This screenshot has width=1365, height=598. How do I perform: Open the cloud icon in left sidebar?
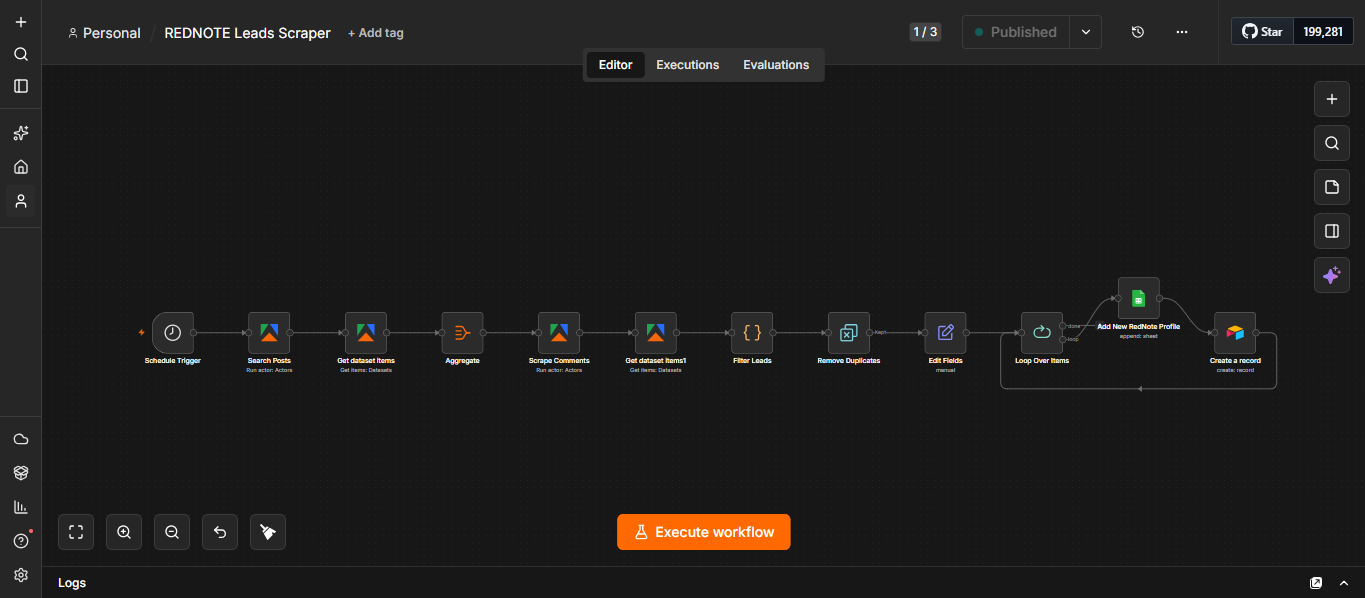[21, 439]
